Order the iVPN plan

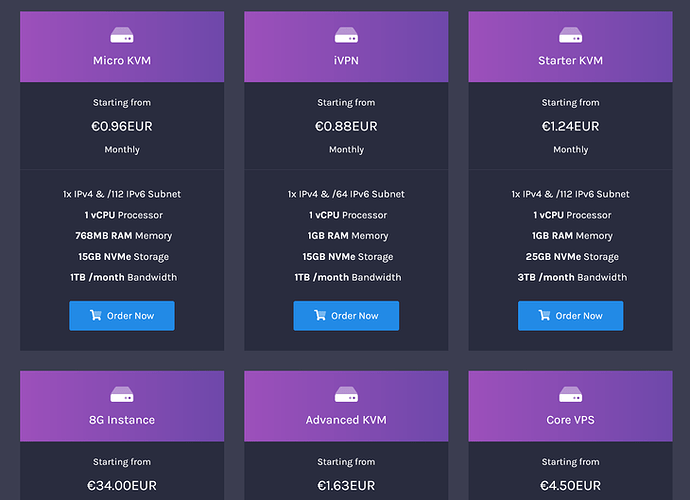(x=346, y=316)
